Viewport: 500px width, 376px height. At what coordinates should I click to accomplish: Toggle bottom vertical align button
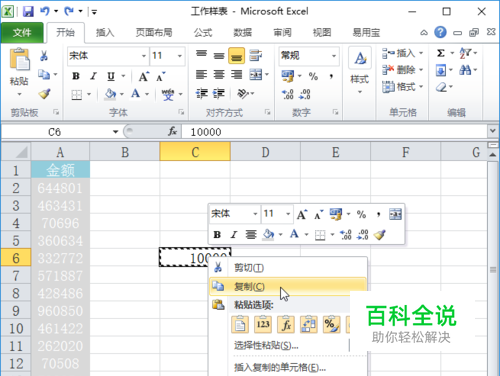236,56
